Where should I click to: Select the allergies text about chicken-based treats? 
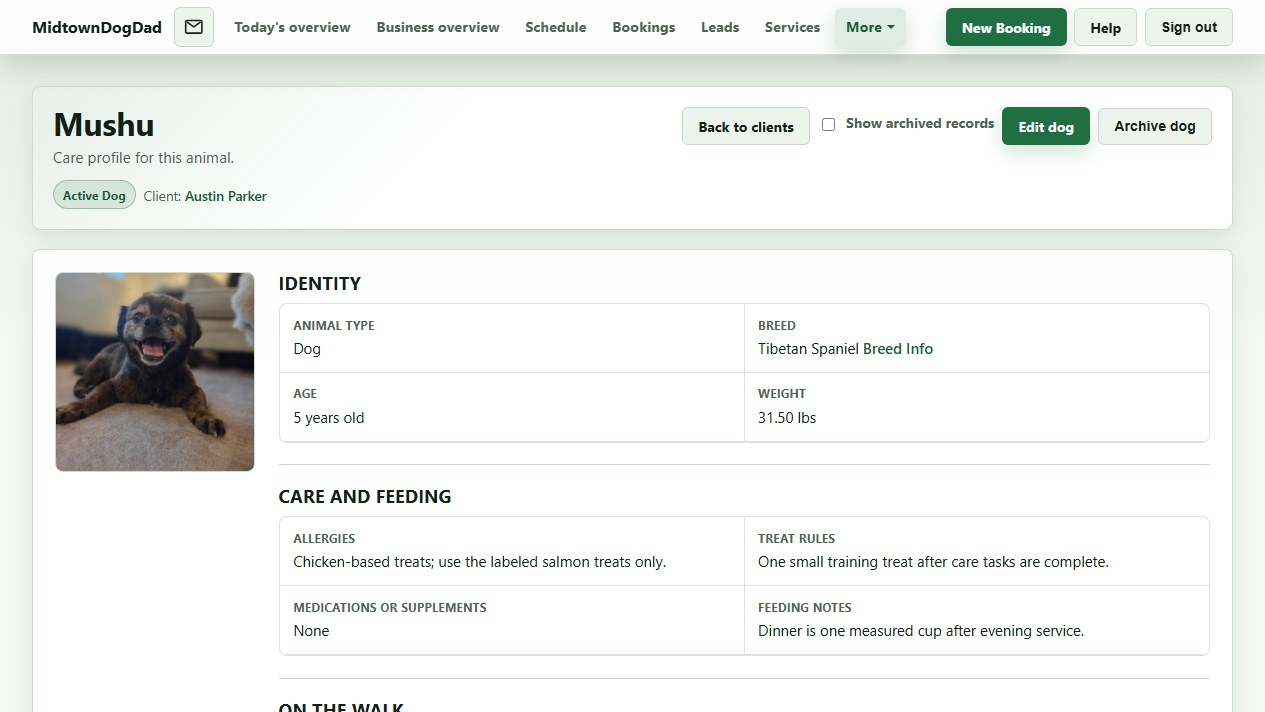480,562
